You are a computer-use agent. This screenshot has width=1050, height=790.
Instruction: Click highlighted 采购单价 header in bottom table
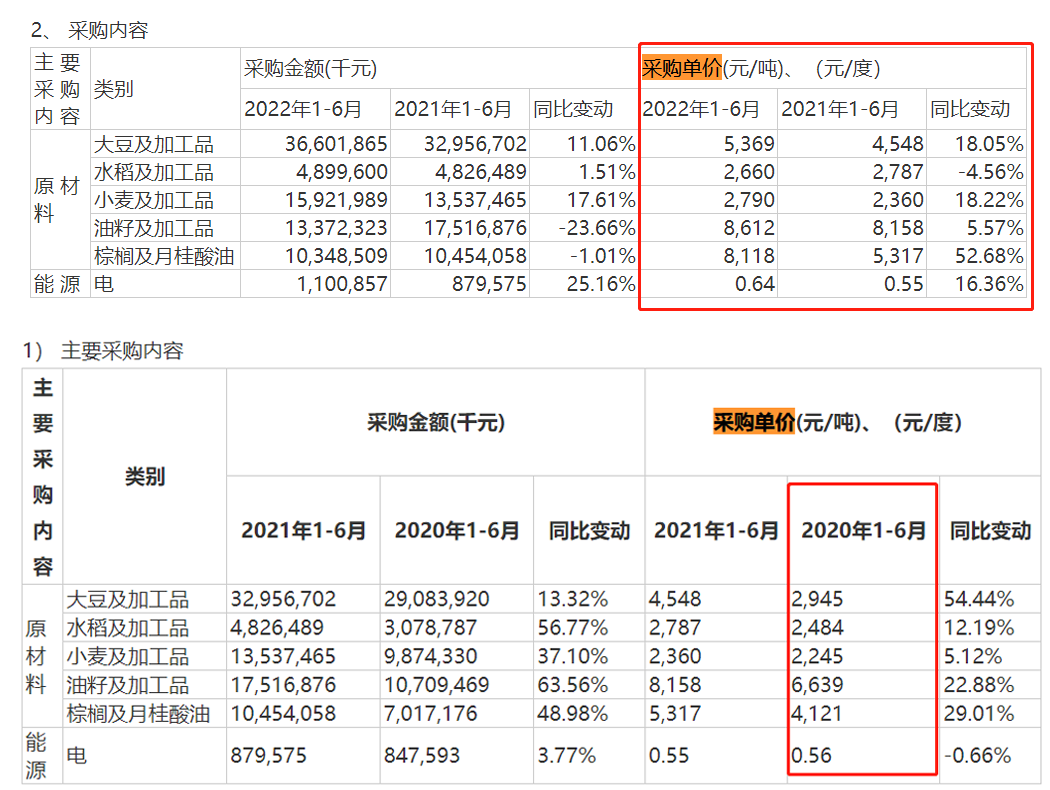pos(753,422)
